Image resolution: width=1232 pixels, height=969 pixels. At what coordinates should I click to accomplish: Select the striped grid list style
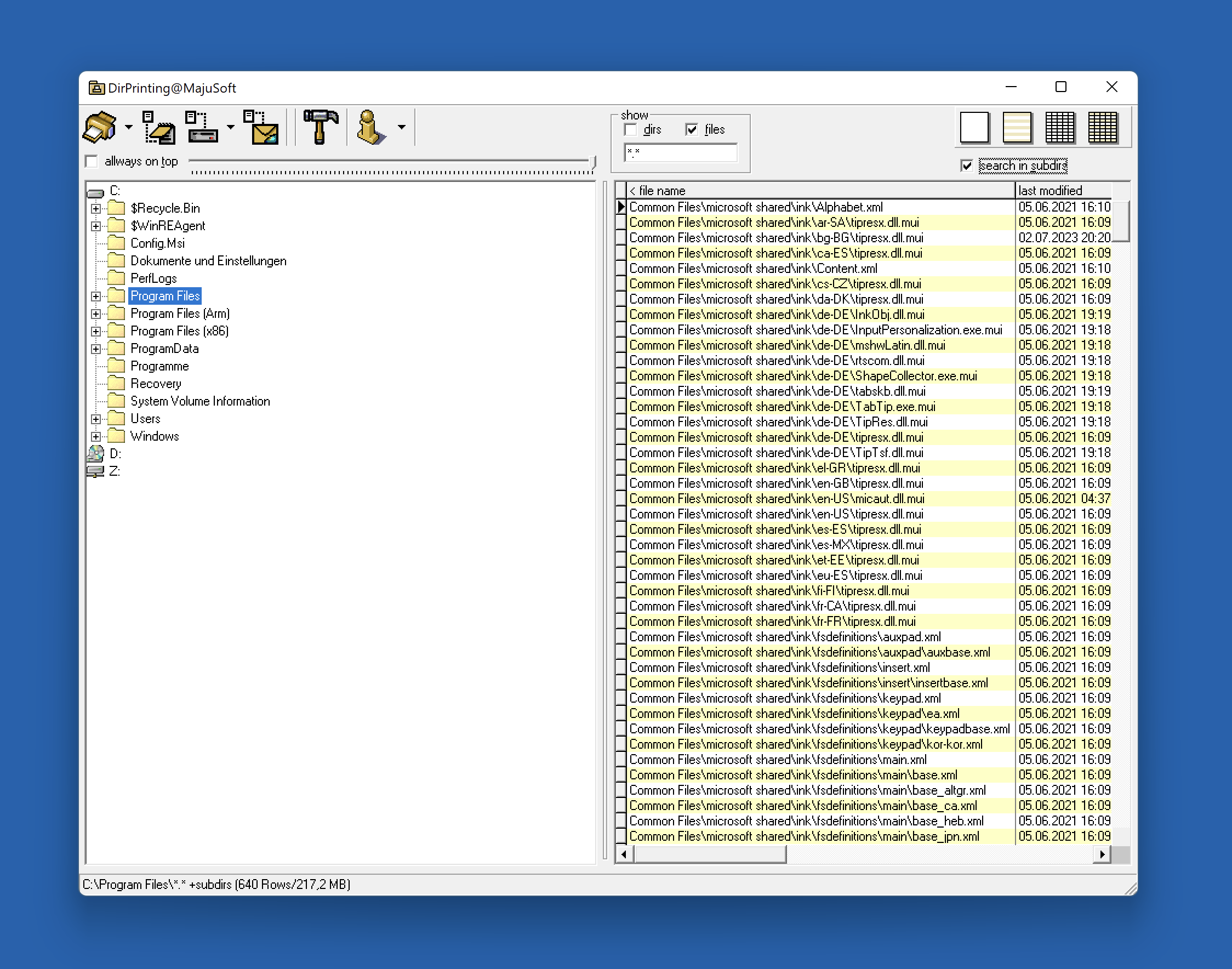pyautogui.click(x=1103, y=127)
